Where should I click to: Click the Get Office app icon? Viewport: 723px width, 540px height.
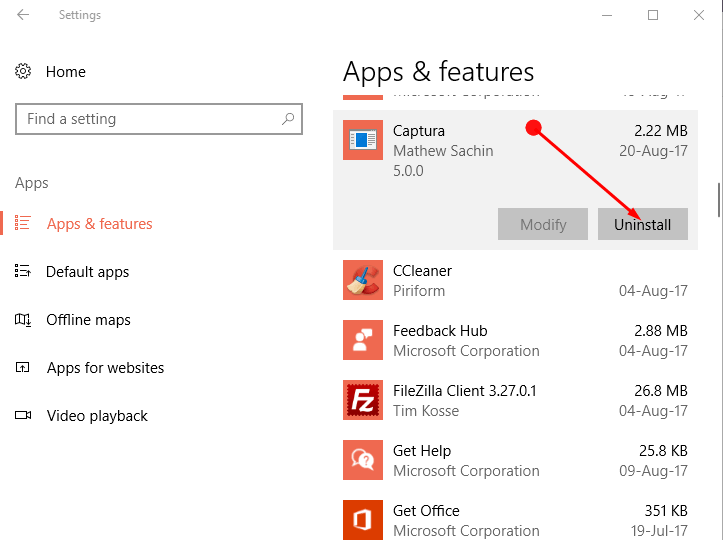click(363, 520)
